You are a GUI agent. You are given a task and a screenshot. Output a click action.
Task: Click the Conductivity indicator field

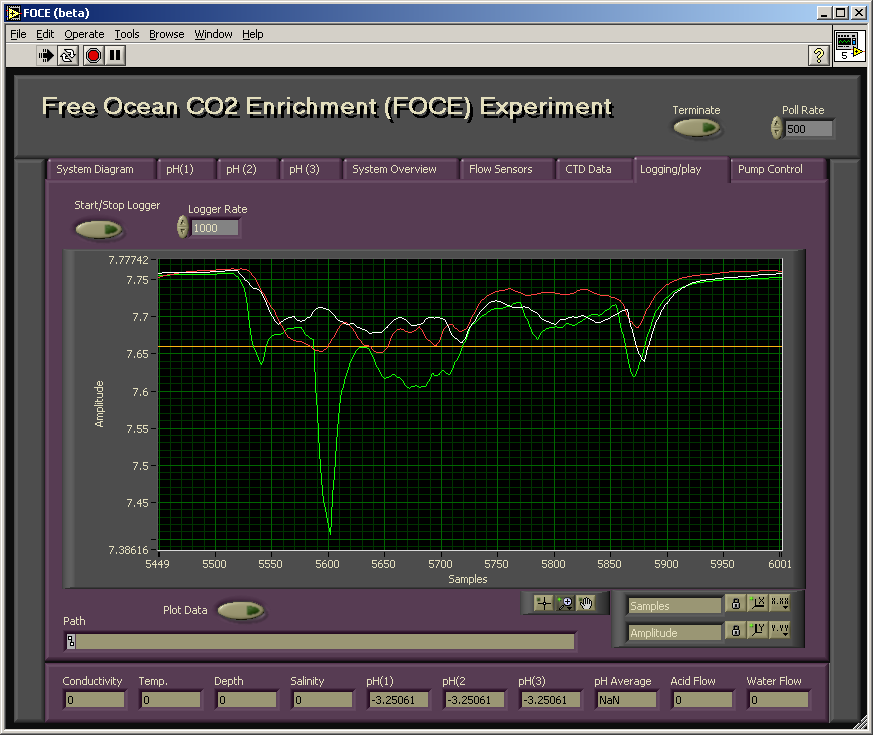tap(95, 700)
